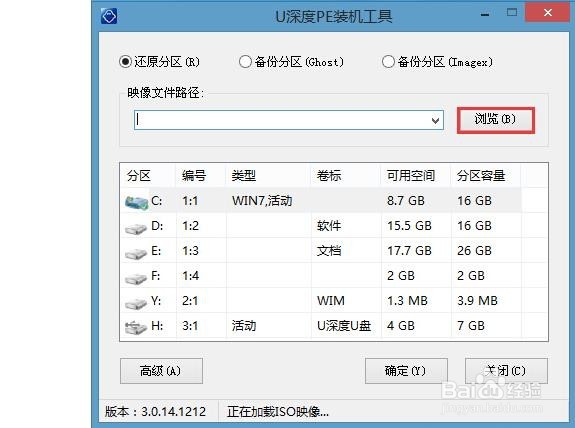Select the C: drive icon

[136, 202]
